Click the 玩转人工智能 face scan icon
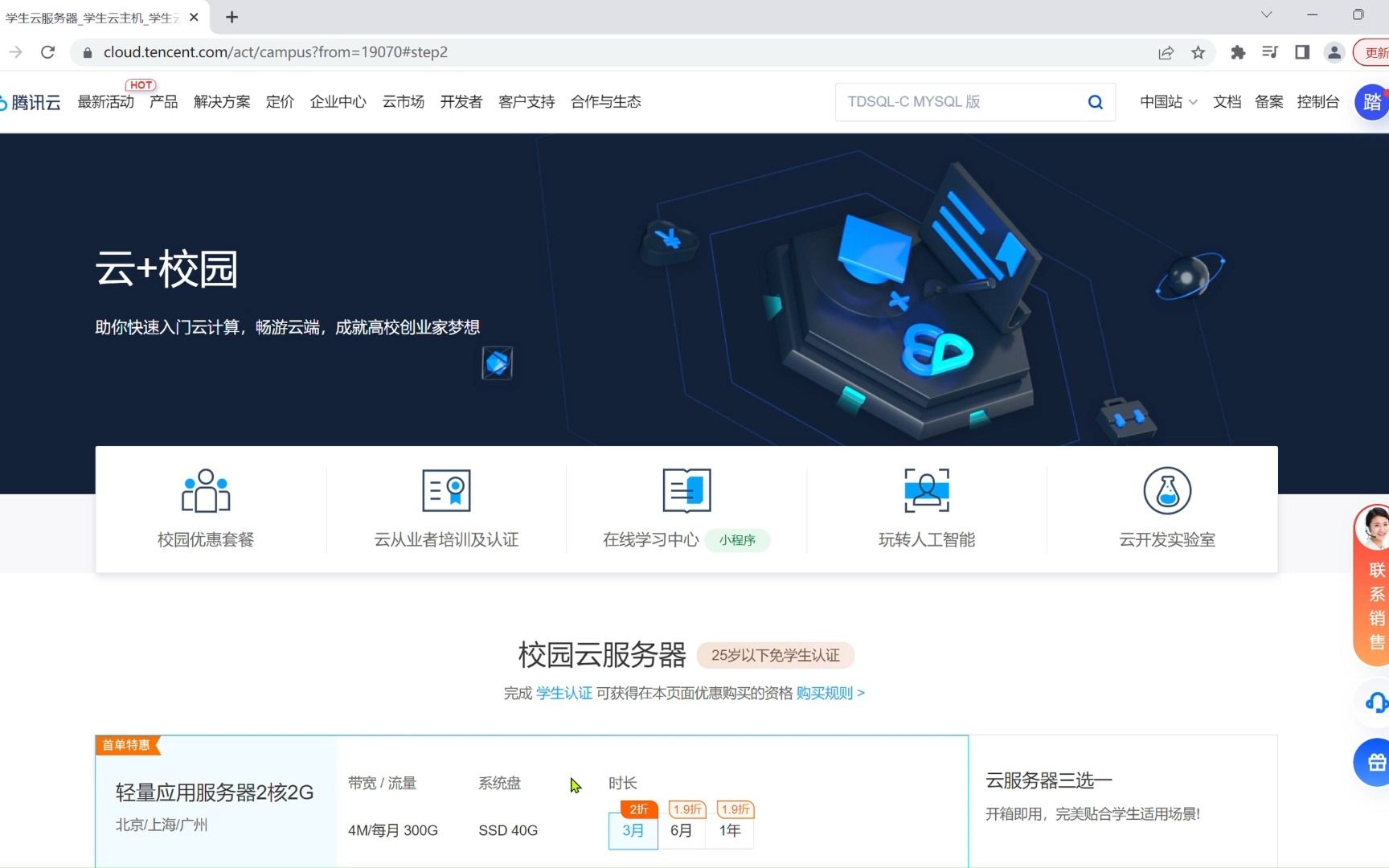Screen dimensions: 1389x868 pos(927,490)
